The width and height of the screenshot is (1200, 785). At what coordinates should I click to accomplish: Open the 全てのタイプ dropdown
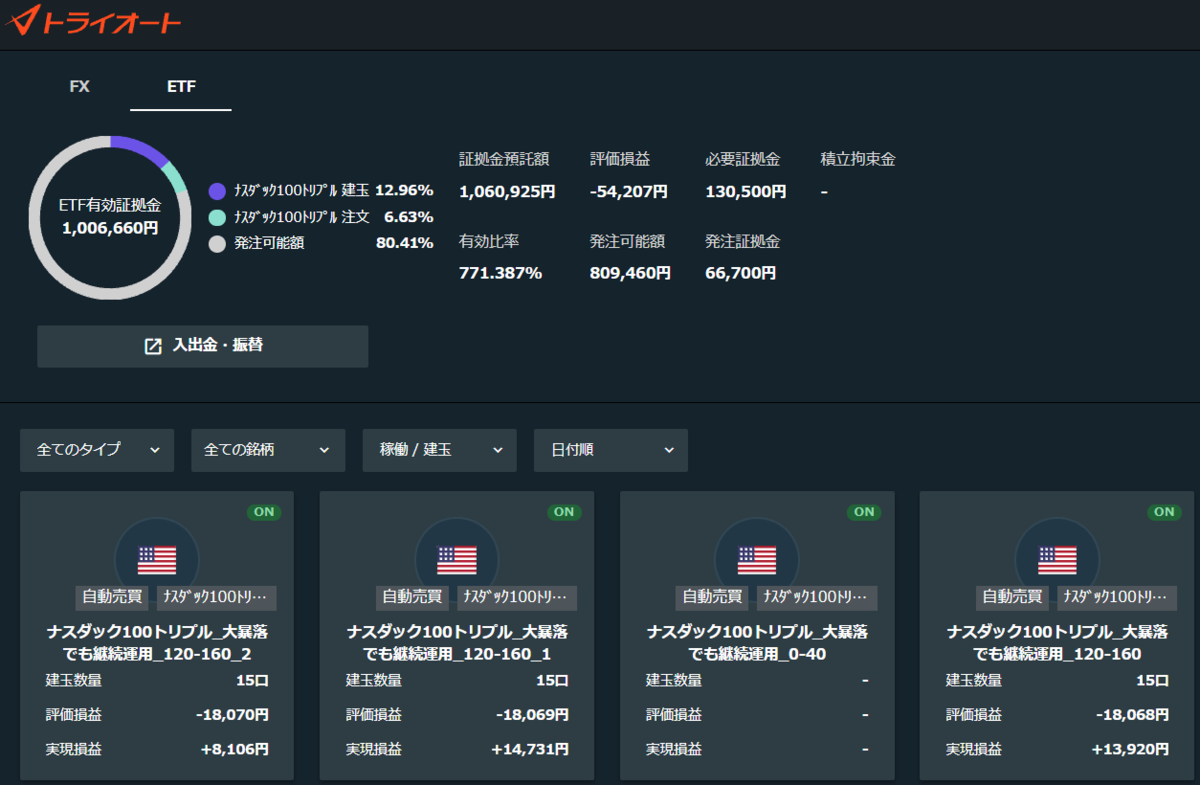click(x=97, y=450)
